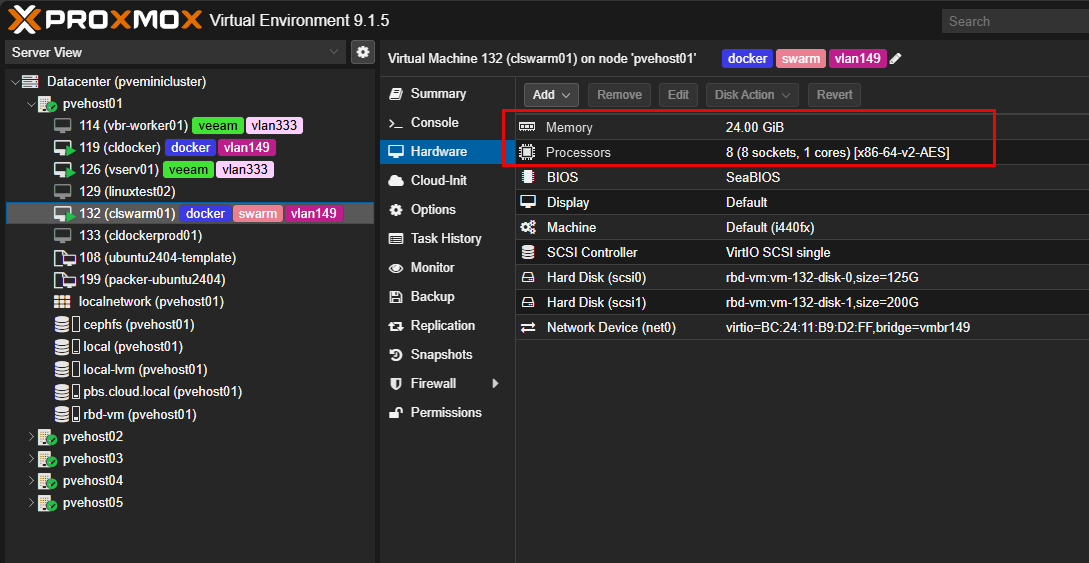Expand the pvehost02 node
Image resolution: width=1089 pixels, height=563 pixels.
pos(31,437)
